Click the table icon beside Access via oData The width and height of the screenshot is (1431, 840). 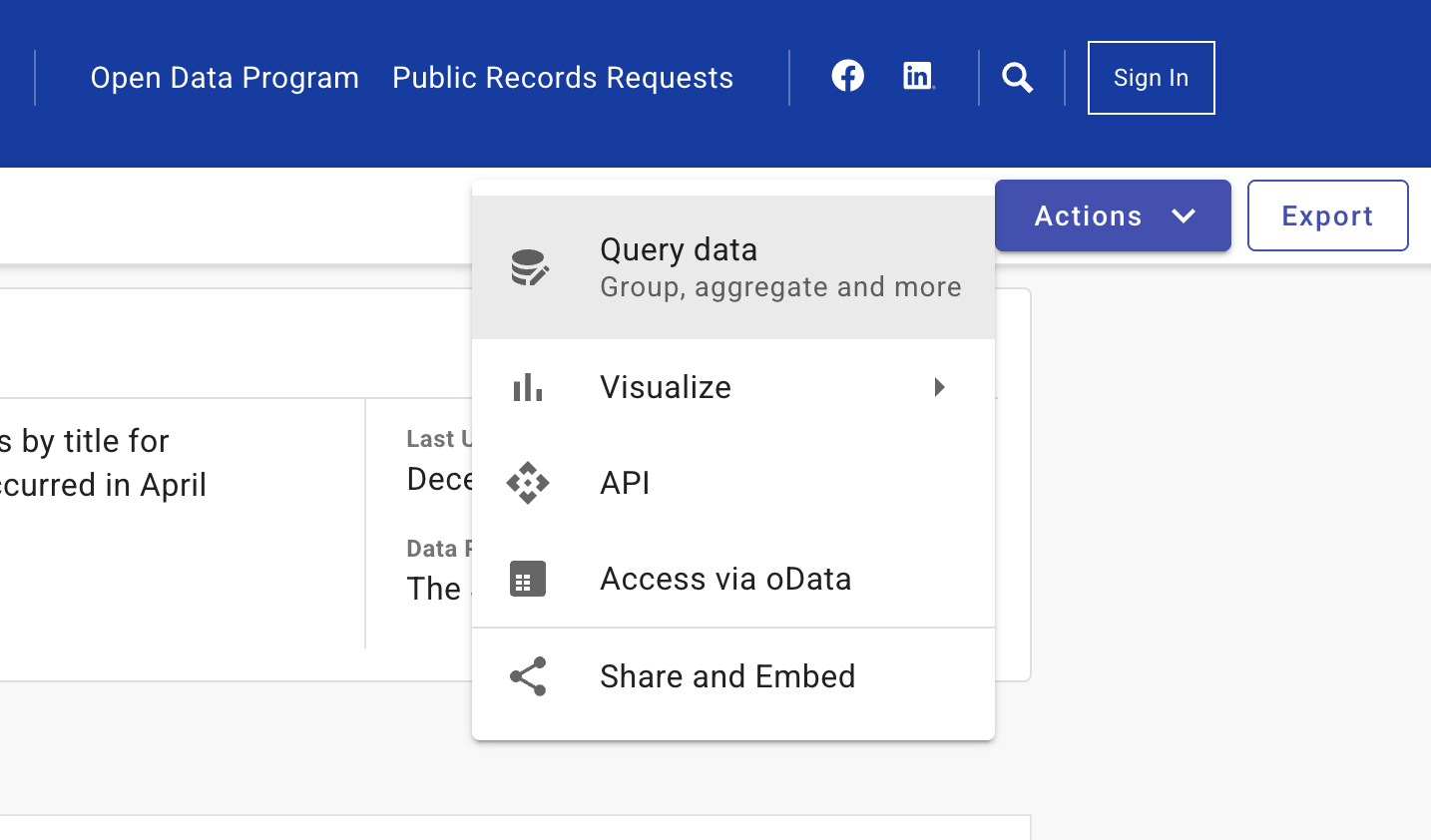tap(528, 579)
